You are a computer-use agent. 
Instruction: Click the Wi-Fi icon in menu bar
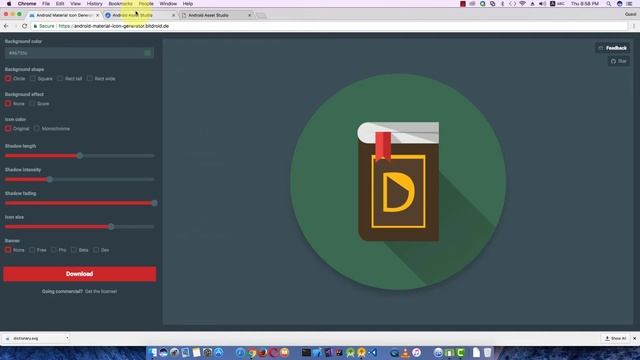click(x=522, y=4)
